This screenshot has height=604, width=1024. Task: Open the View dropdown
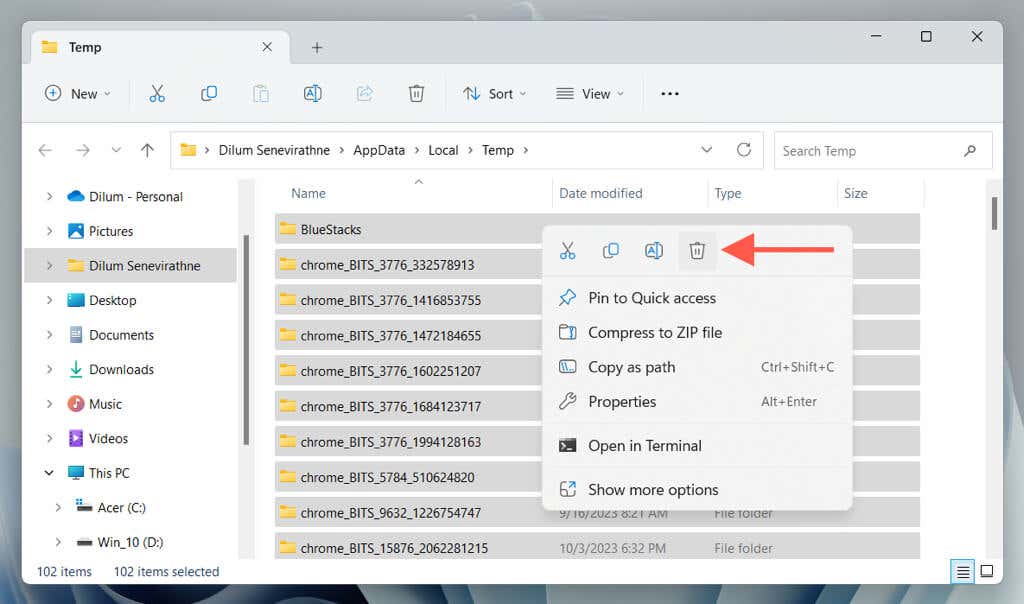click(x=590, y=94)
